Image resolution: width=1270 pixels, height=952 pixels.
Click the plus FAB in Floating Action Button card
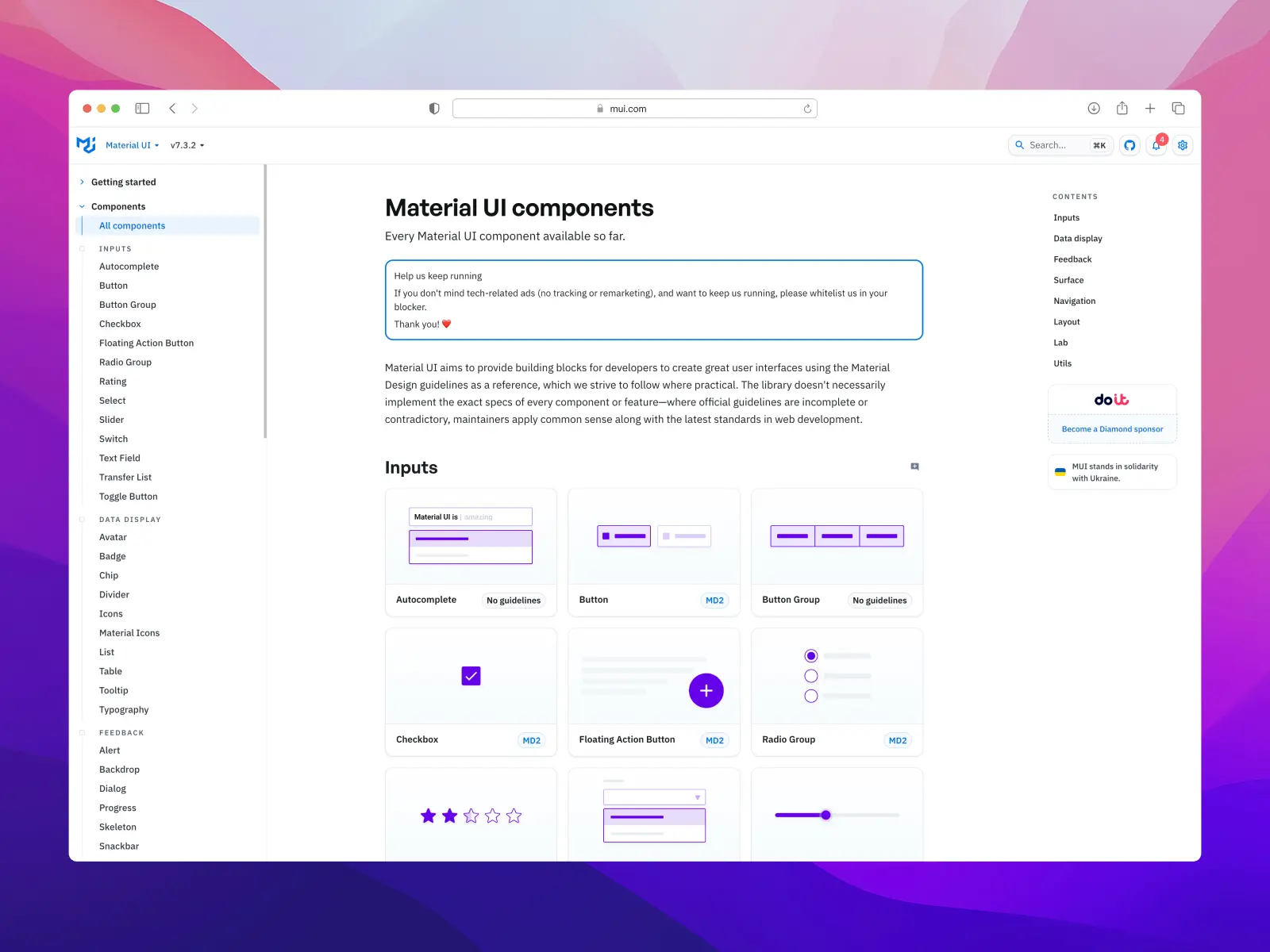(706, 691)
